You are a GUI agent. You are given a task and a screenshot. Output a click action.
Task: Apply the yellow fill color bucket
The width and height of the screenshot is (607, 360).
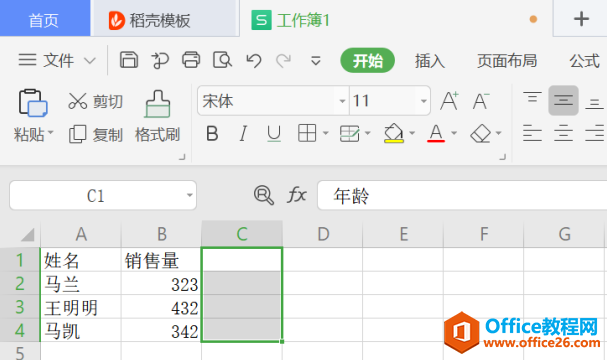(x=394, y=134)
